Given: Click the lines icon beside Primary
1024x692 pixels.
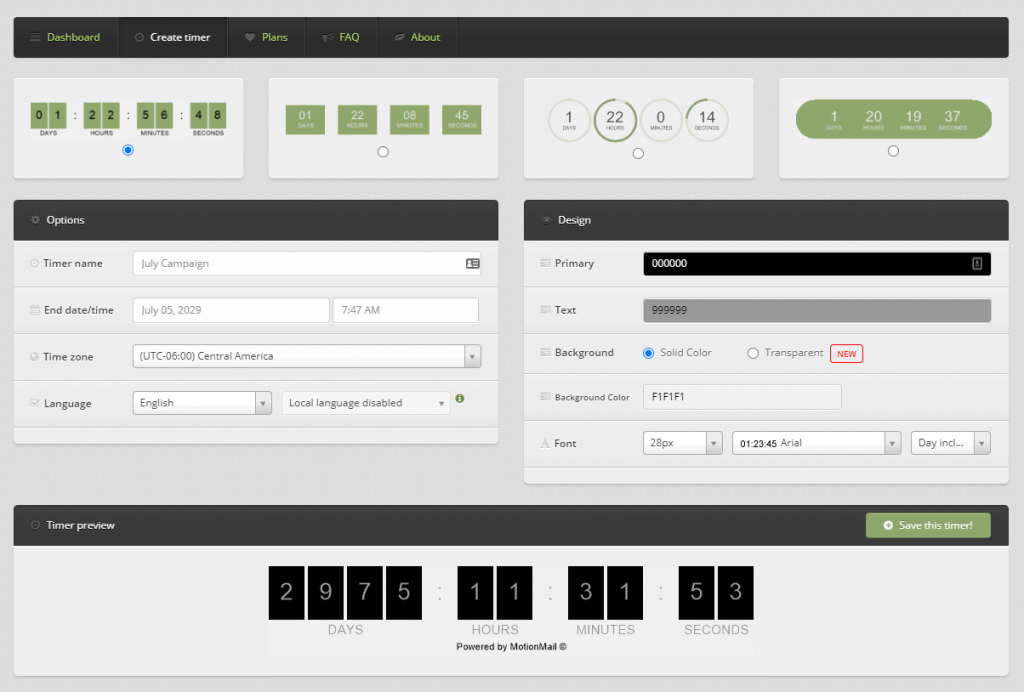Looking at the screenshot, I should click(545, 263).
